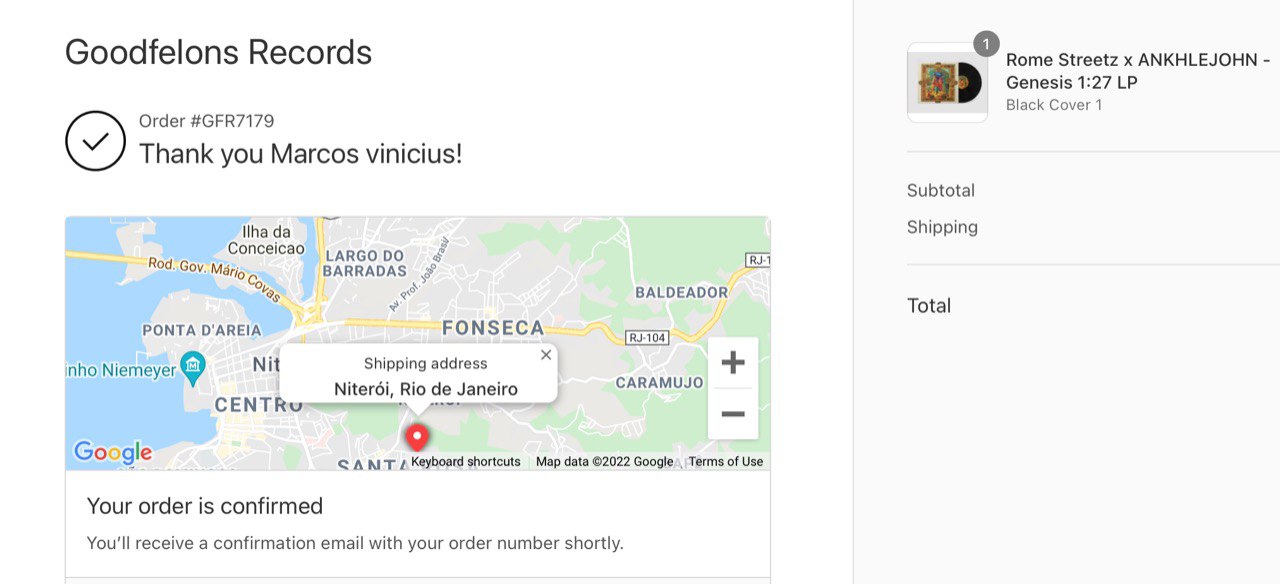
Task: Open the map Terms of Use
Action: click(726, 462)
